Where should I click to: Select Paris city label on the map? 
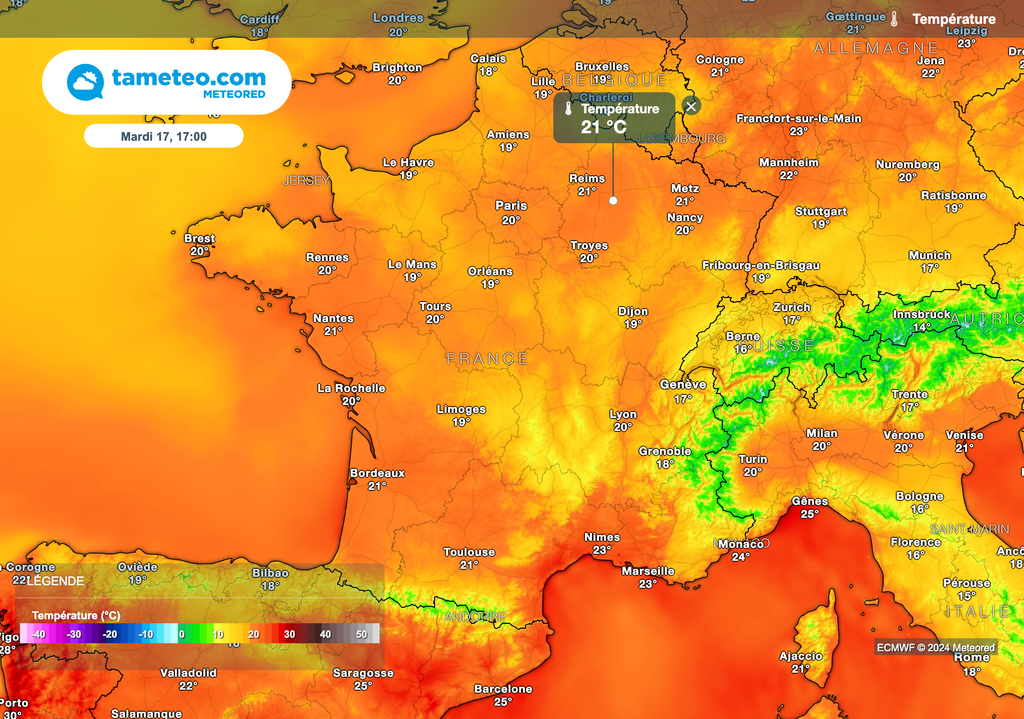coord(511,206)
